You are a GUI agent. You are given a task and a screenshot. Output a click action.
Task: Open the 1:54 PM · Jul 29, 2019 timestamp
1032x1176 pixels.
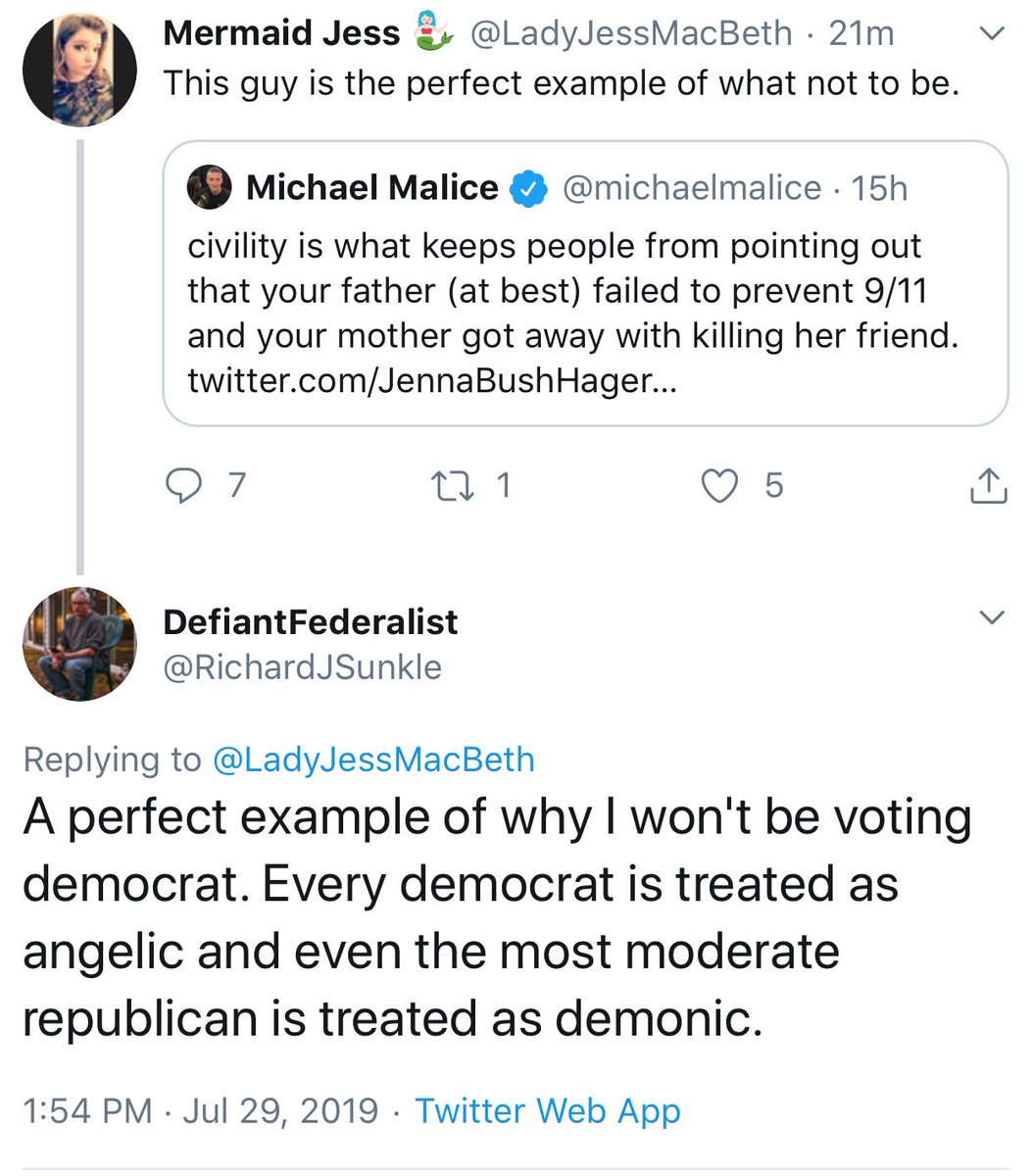point(200,1110)
